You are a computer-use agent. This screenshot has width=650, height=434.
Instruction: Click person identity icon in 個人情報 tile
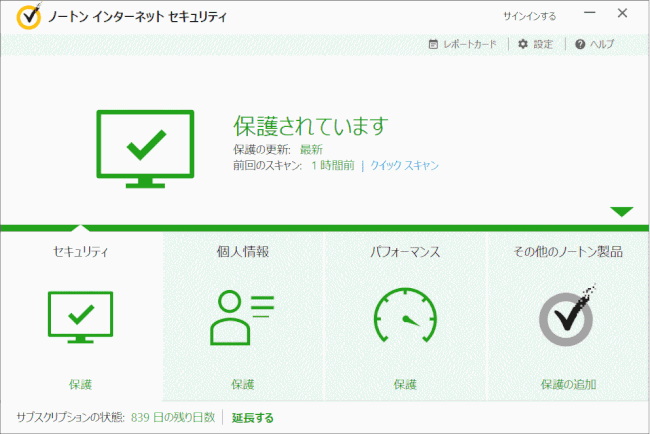242,318
